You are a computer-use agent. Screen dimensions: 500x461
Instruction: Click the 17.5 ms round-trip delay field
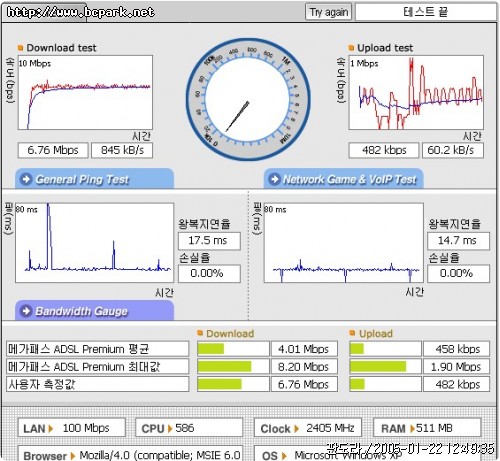coord(209,241)
